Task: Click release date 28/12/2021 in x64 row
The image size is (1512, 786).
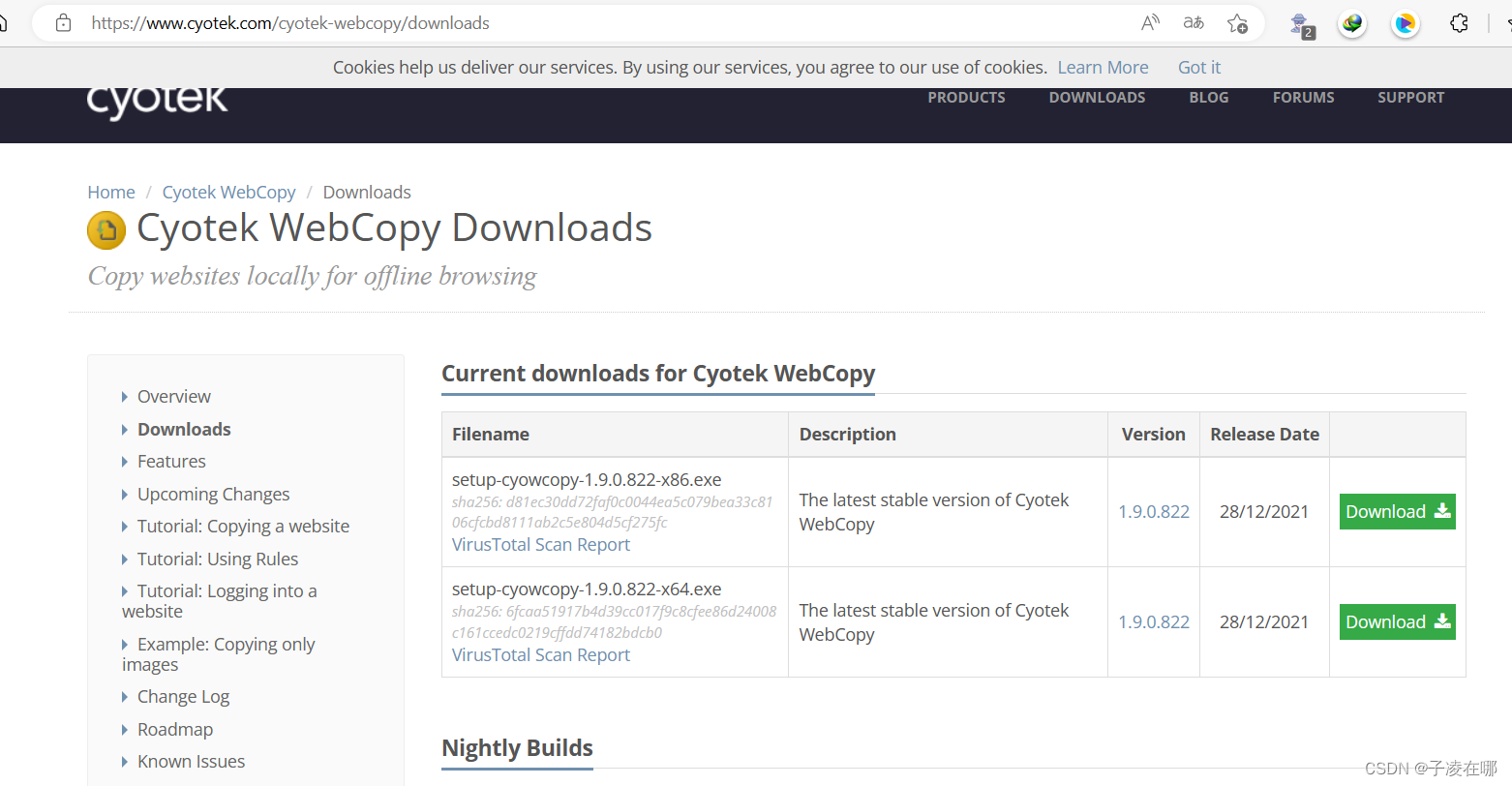Action: [1264, 622]
